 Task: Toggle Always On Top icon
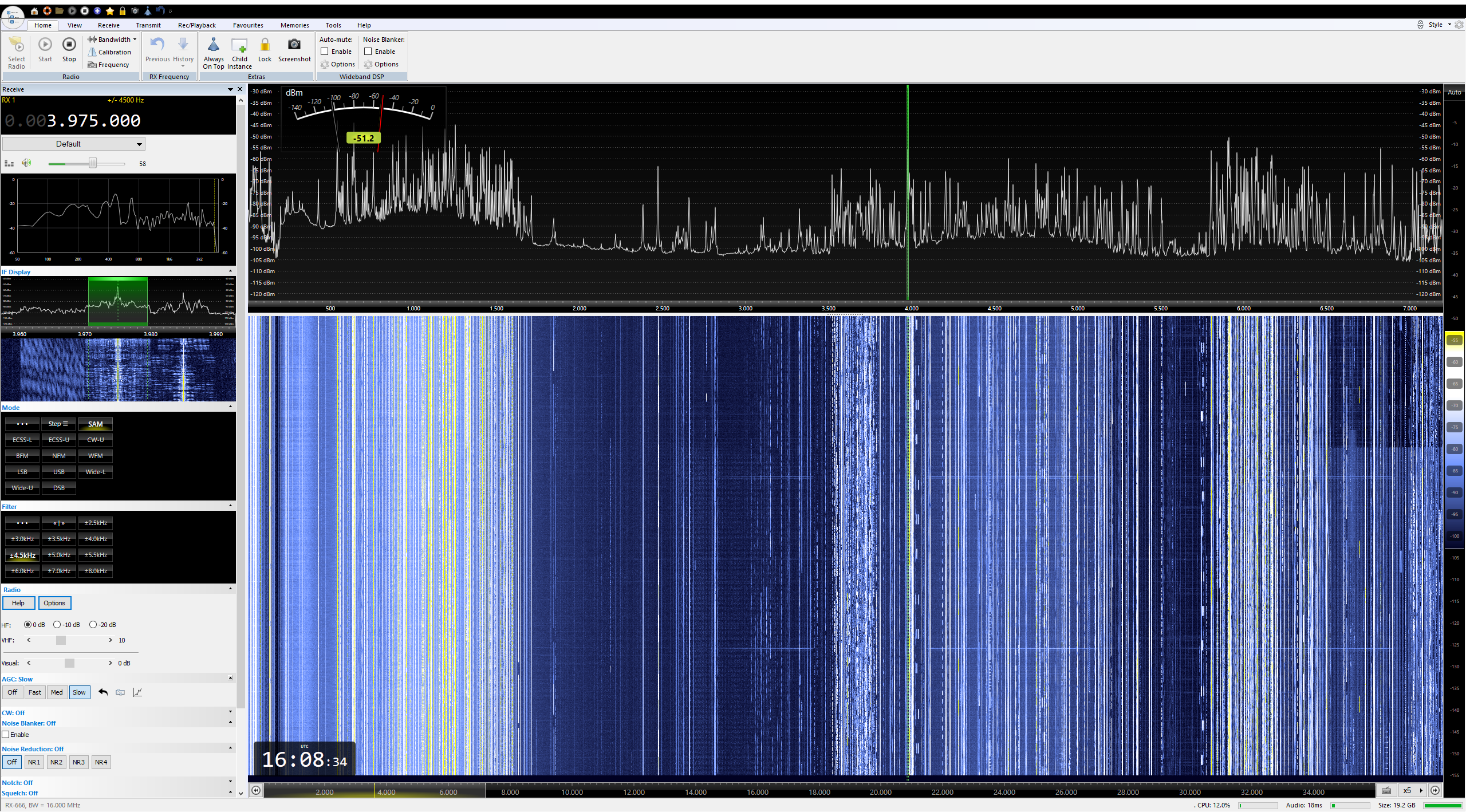click(213, 45)
